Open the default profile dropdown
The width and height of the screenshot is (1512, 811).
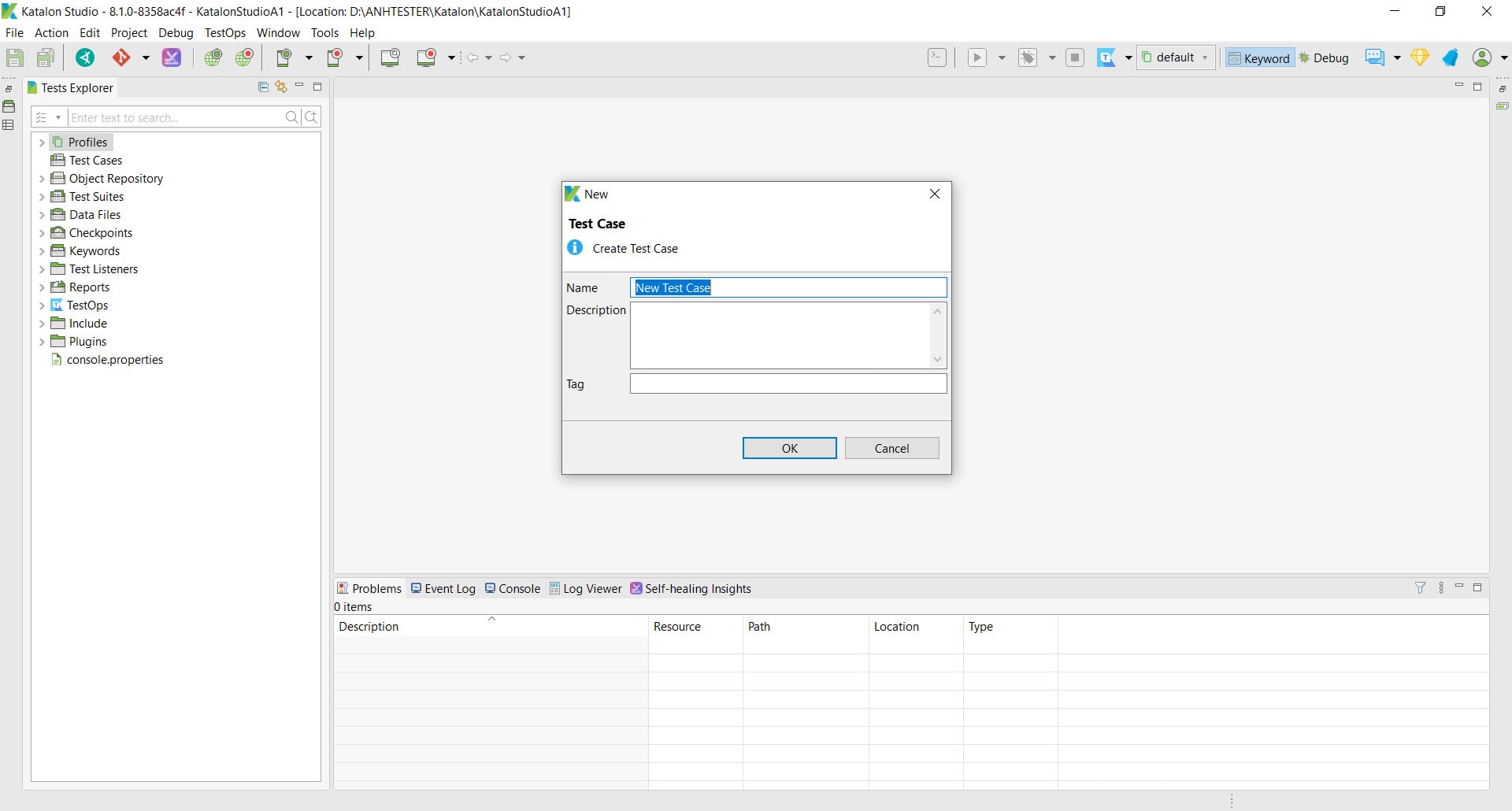[x=1175, y=57]
